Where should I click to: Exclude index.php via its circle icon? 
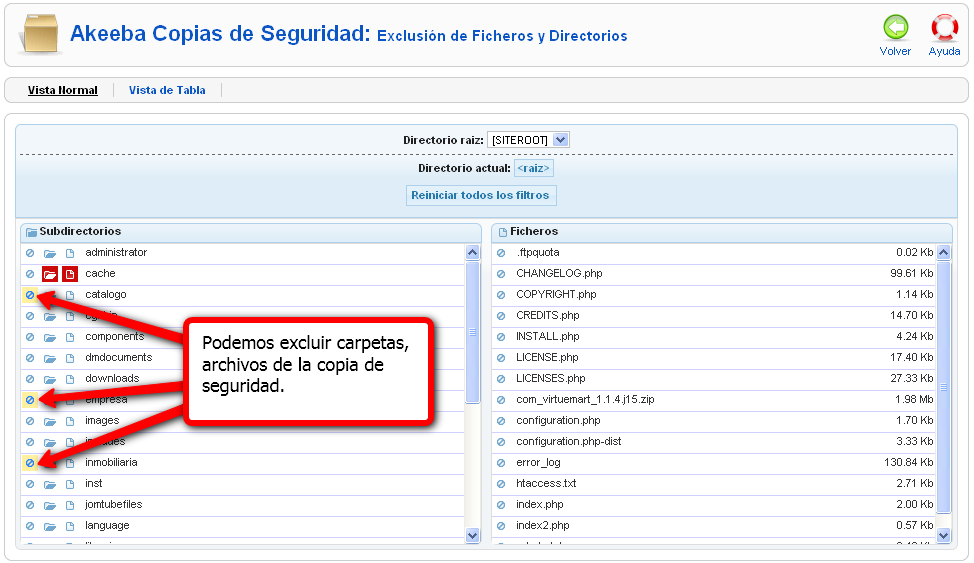point(501,505)
